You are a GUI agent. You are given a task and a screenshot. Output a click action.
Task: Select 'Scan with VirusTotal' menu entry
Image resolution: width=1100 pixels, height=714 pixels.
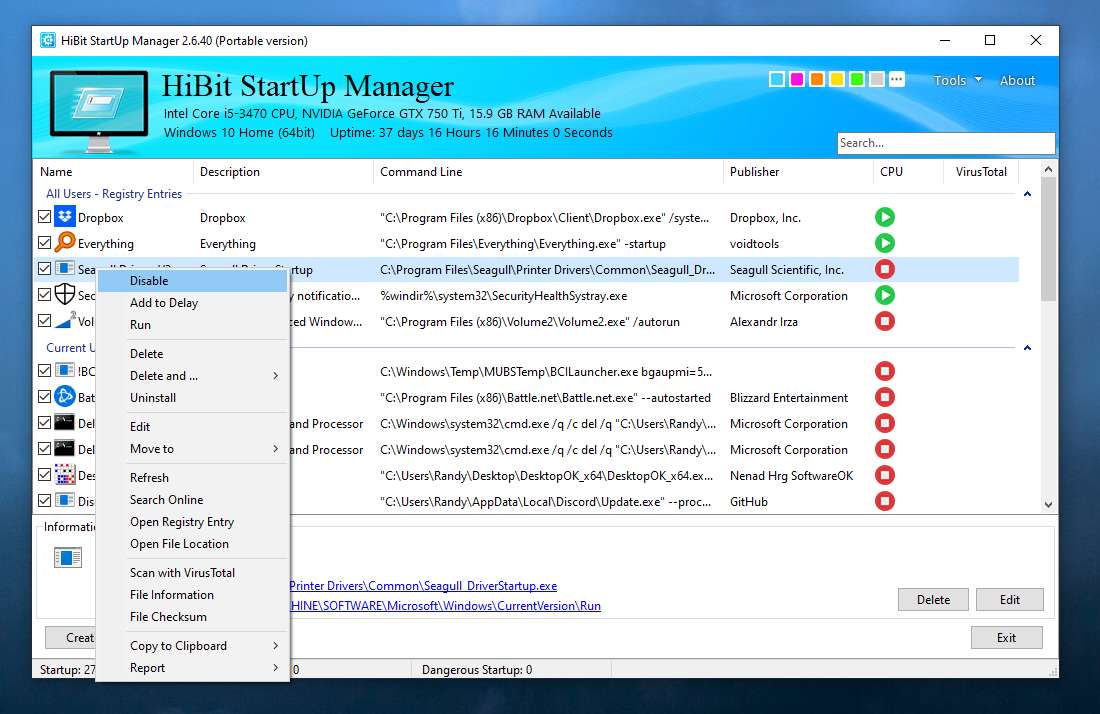tap(192, 573)
